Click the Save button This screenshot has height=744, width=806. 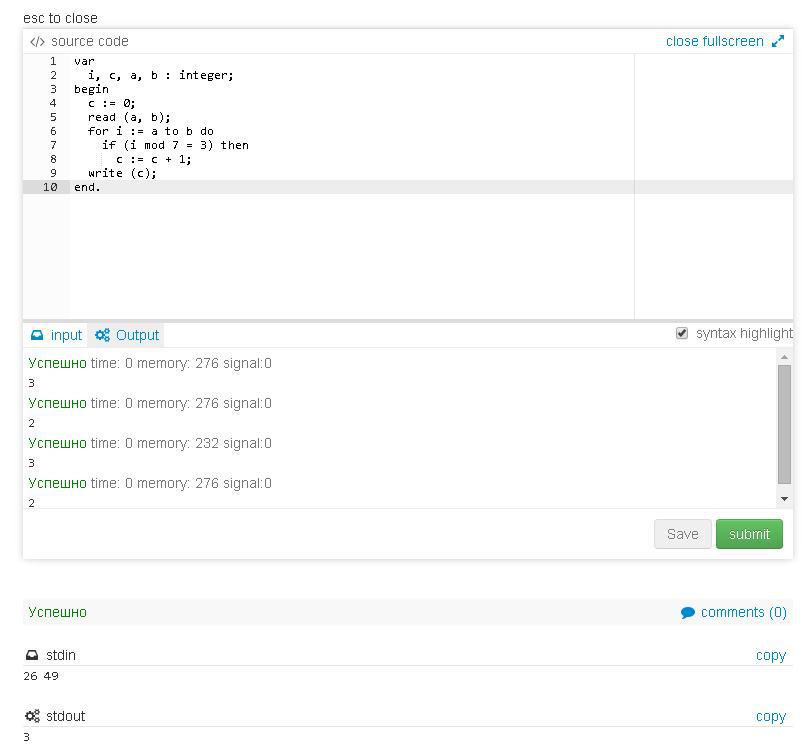pyautogui.click(x=683, y=534)
